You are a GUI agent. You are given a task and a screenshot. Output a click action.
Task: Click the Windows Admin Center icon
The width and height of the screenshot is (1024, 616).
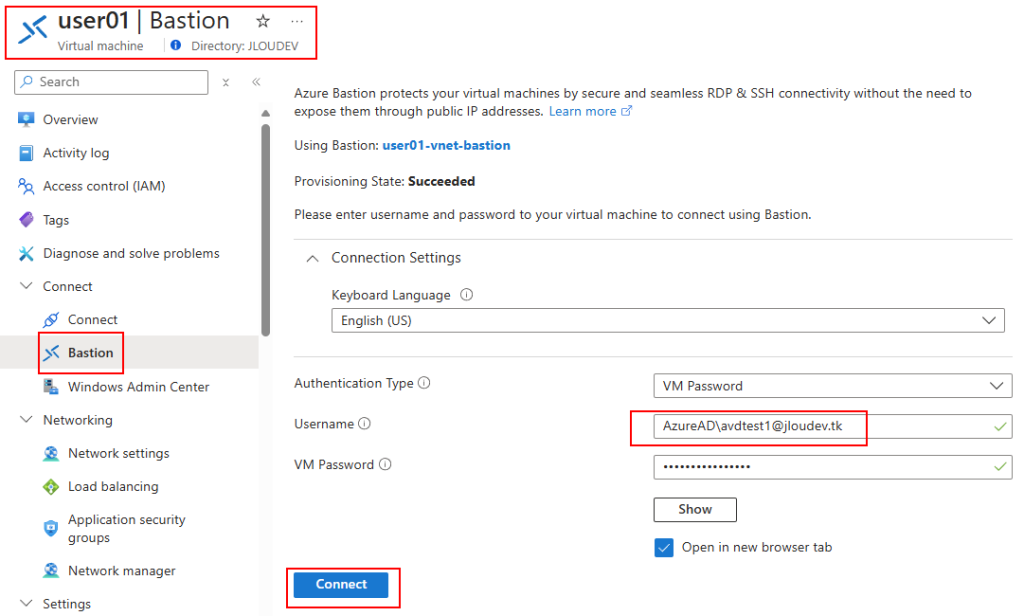pos(51,387)
